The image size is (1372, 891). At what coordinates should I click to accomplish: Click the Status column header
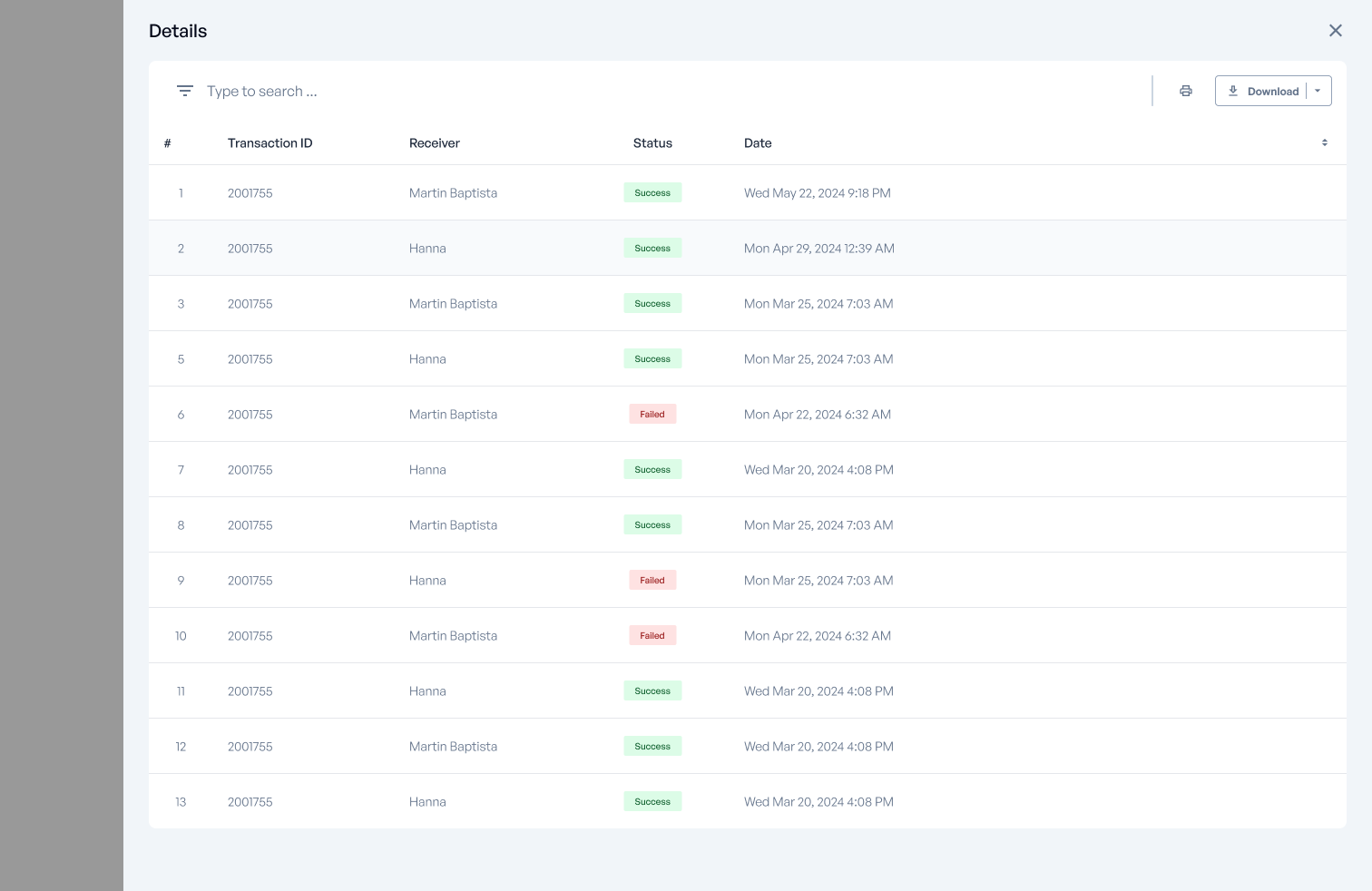[652, 143]
